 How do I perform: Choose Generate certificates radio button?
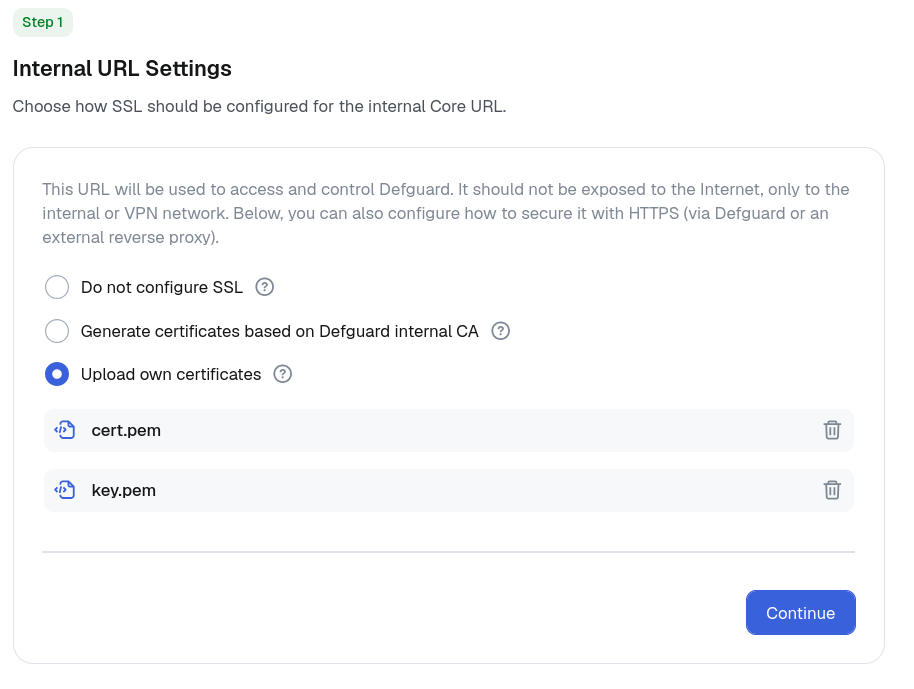(57, 331)
